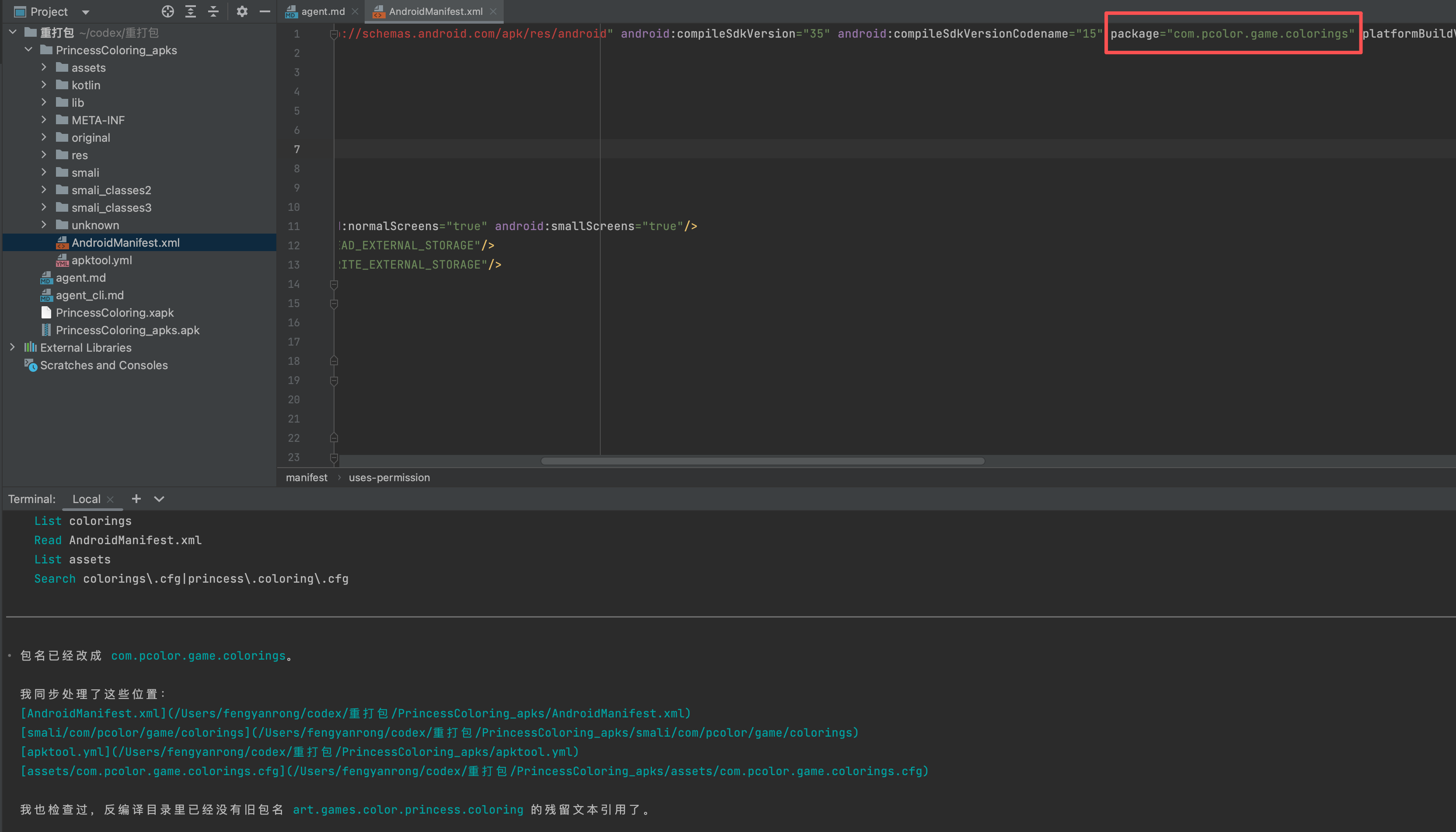Screen dimensions: 1456x832
Task: Click the locate/select opened file target icon
Action: tap(167, 11)
